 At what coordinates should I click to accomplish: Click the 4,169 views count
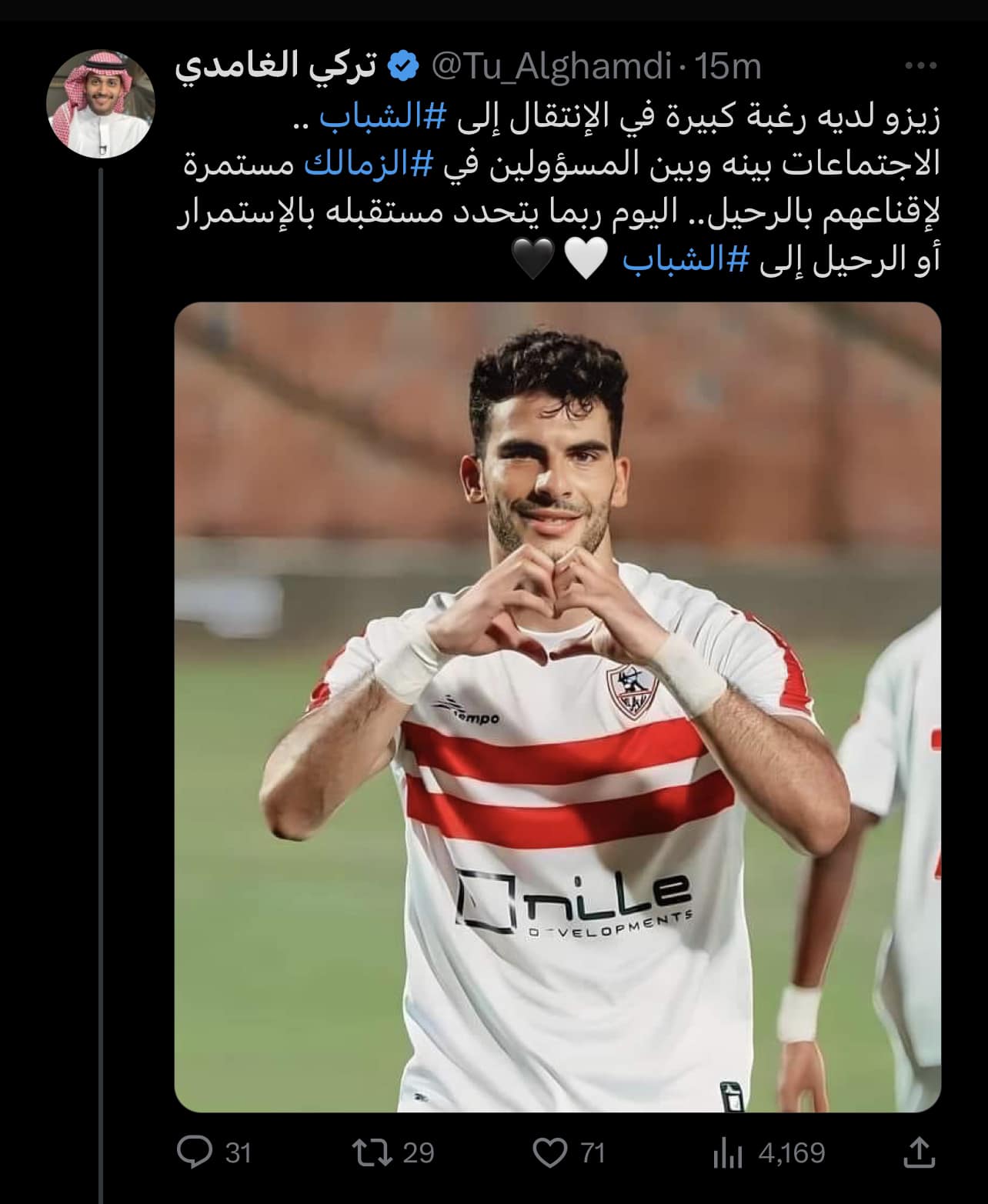click(792, 1153)
